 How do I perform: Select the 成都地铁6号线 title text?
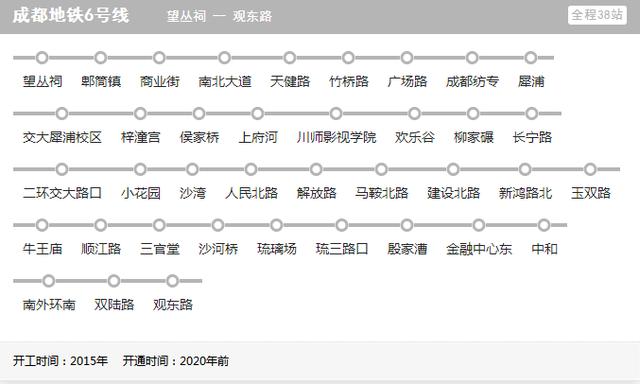pyautogui.click(x=71, y=16)
